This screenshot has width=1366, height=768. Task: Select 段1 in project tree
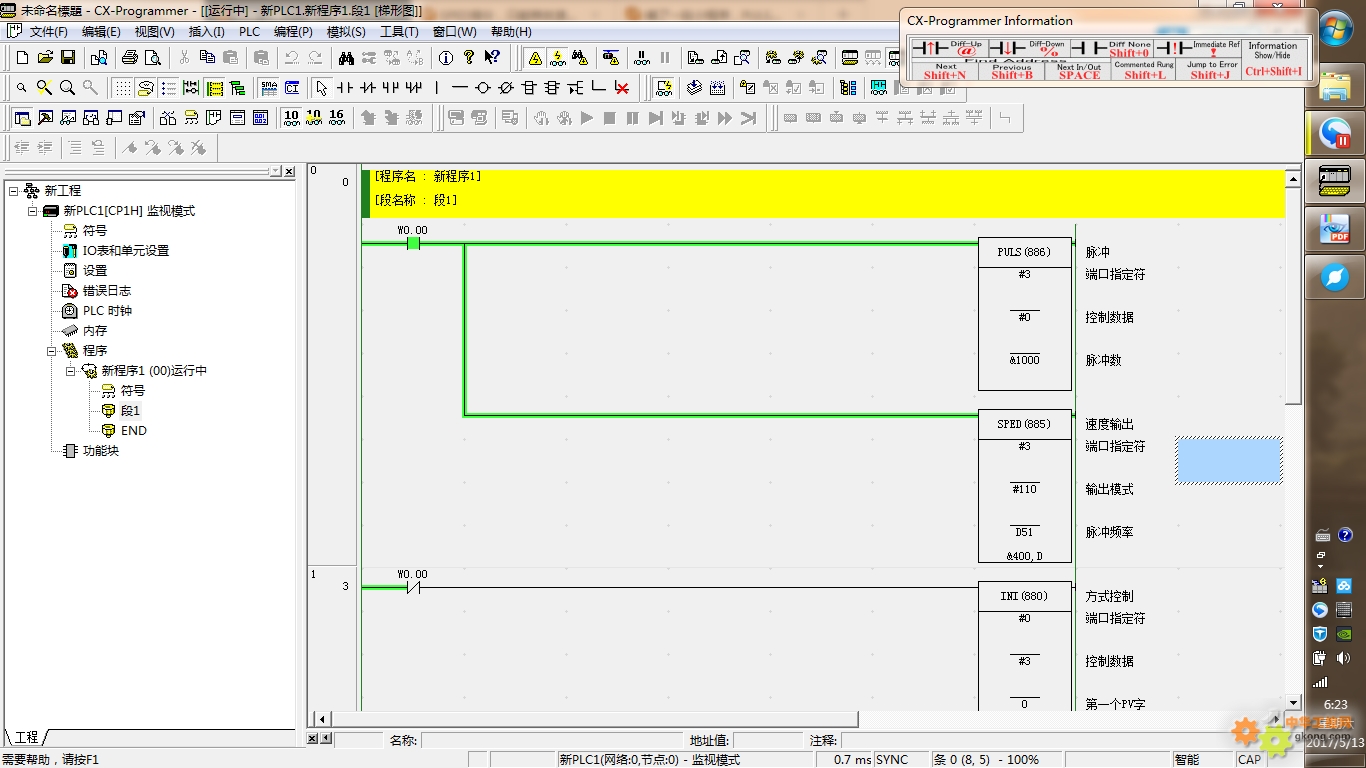coord(130,411)
